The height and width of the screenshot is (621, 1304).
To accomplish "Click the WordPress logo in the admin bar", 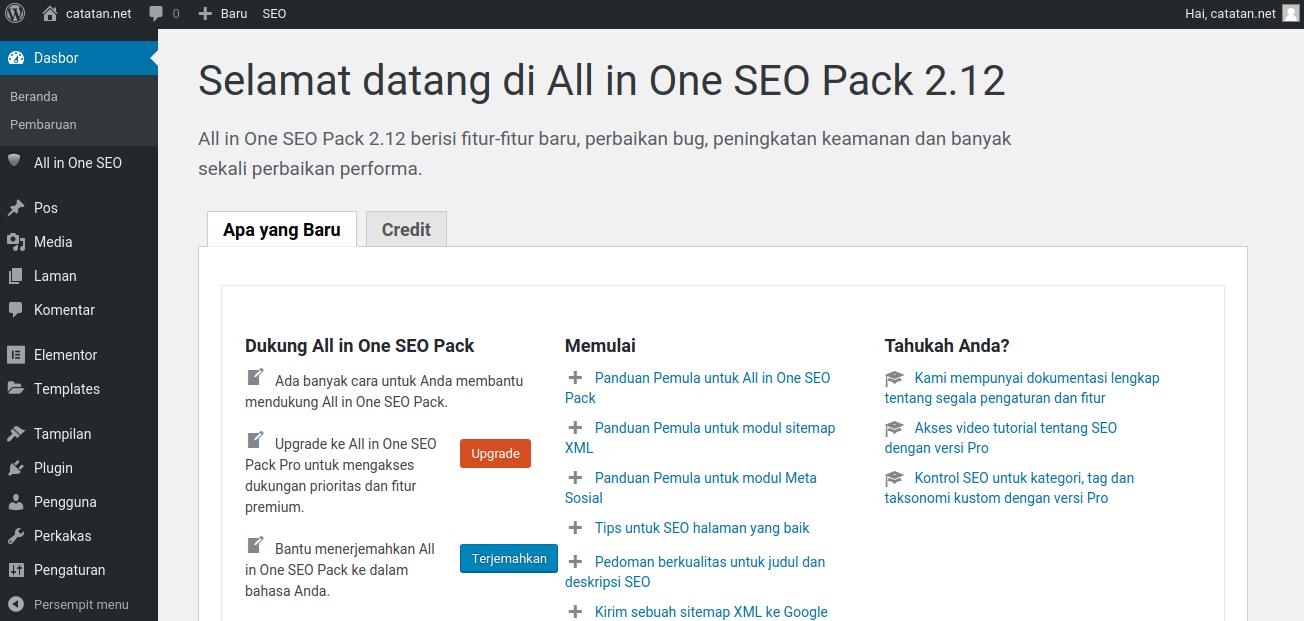I will tap(14, 13).
